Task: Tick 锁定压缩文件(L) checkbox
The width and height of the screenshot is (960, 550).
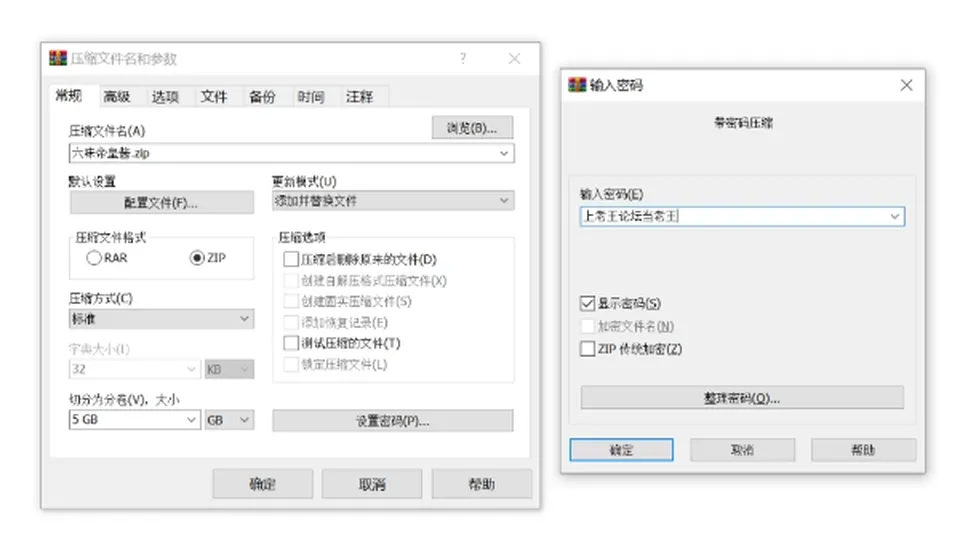Action: [x=291, y=364]
